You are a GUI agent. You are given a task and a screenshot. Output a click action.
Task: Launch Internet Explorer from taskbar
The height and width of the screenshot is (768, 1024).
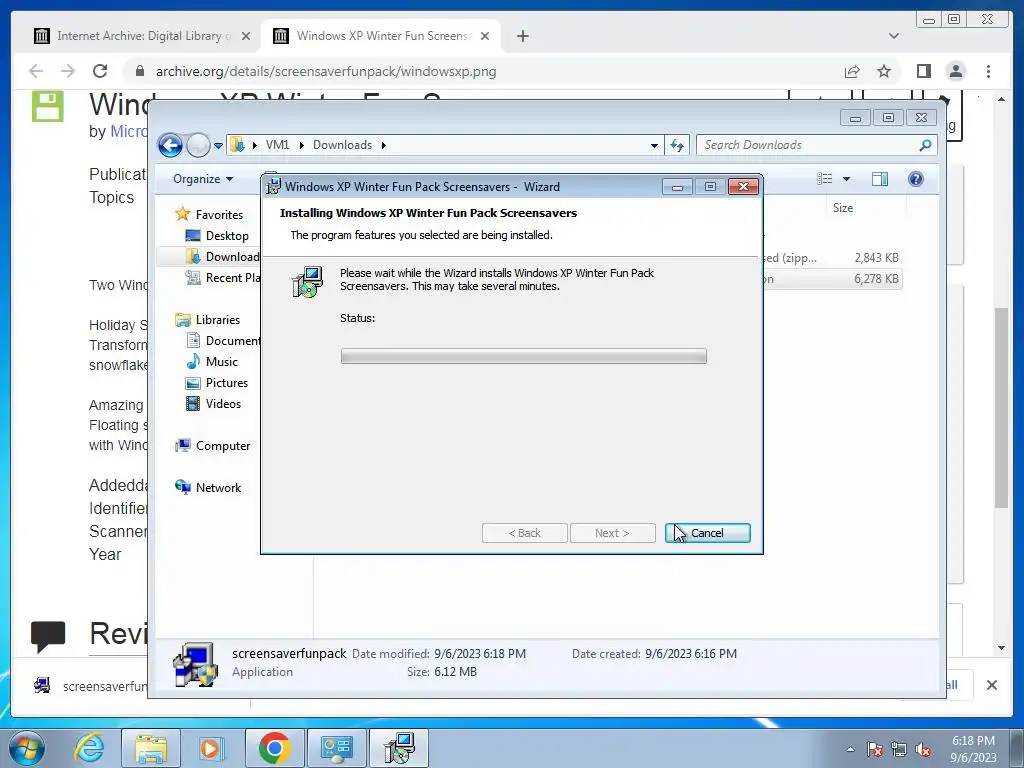point(89,748)
